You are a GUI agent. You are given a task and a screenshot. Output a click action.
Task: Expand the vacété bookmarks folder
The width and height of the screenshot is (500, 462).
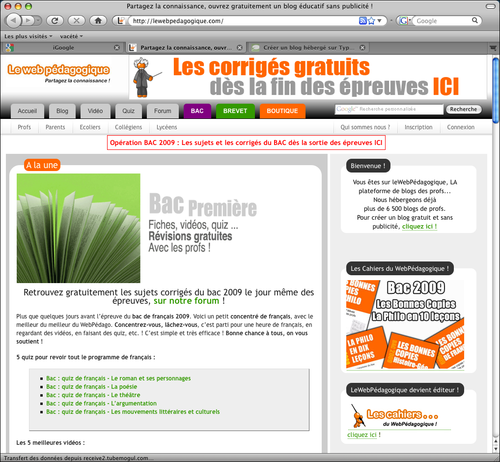pos(71,36)
